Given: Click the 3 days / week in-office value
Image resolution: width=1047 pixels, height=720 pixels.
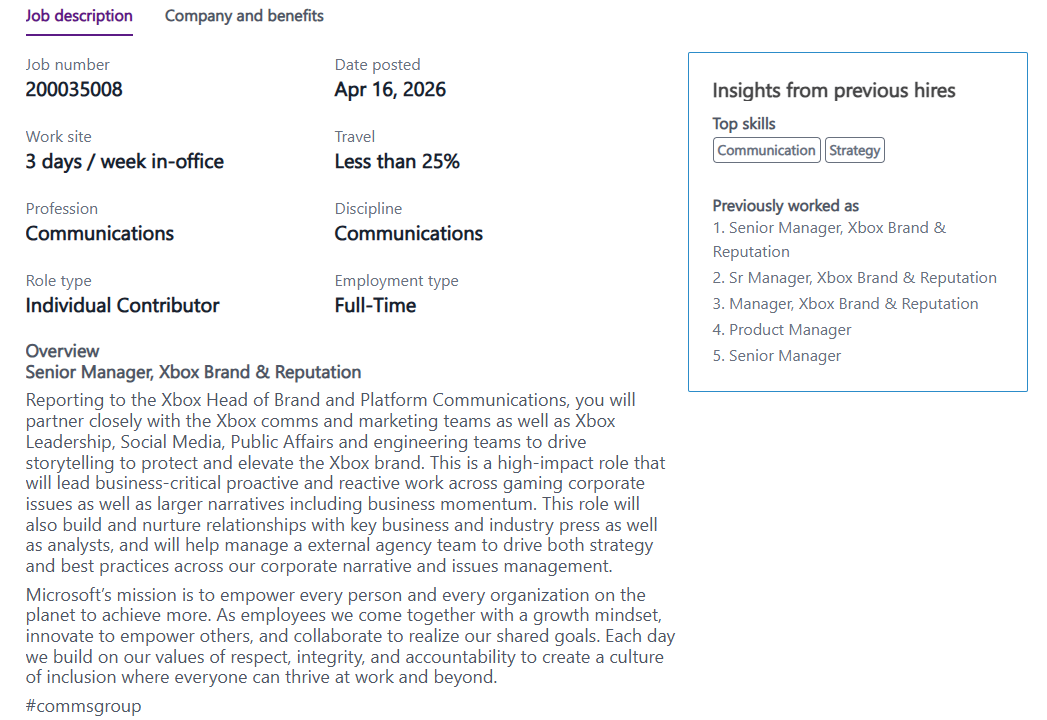Looking at the screenshot, I should click(125, 162).
